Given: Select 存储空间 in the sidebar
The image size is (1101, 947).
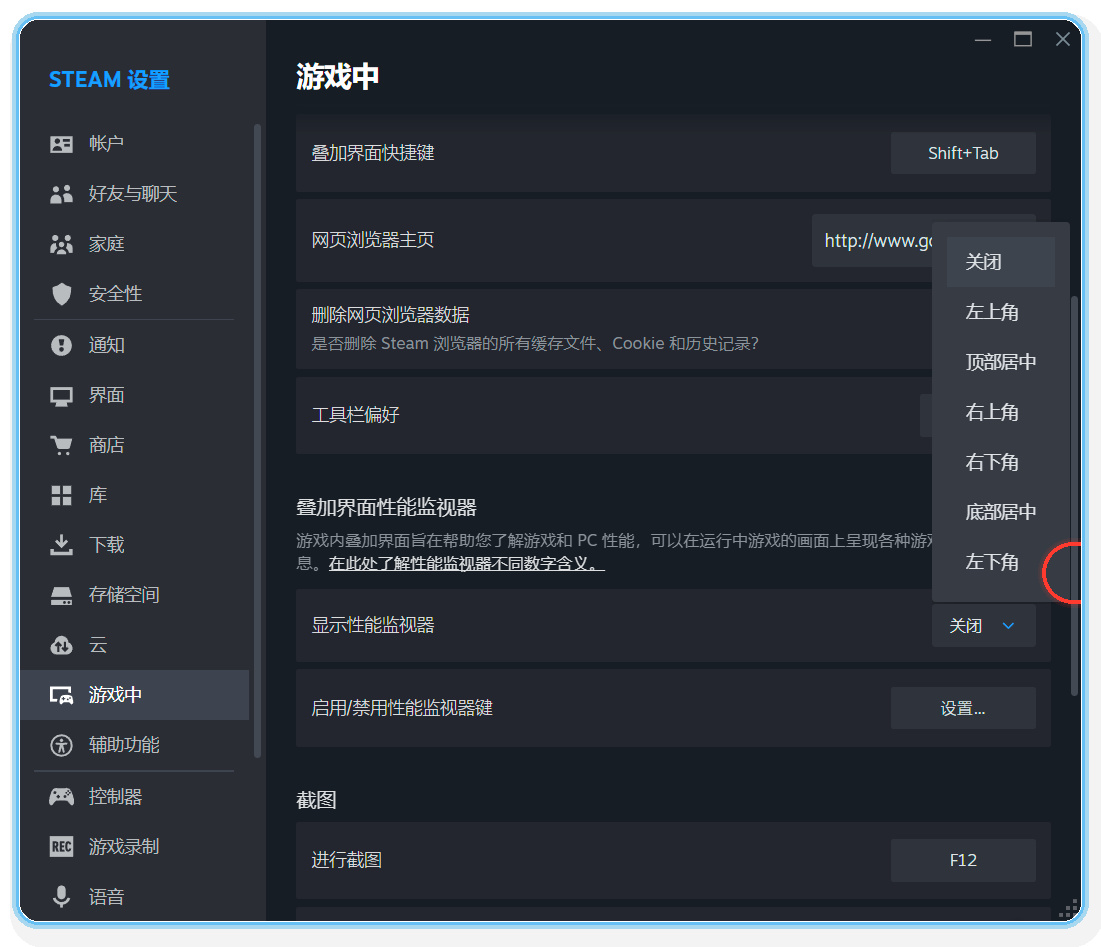Looking at the screenshot, I should point(135,595).
